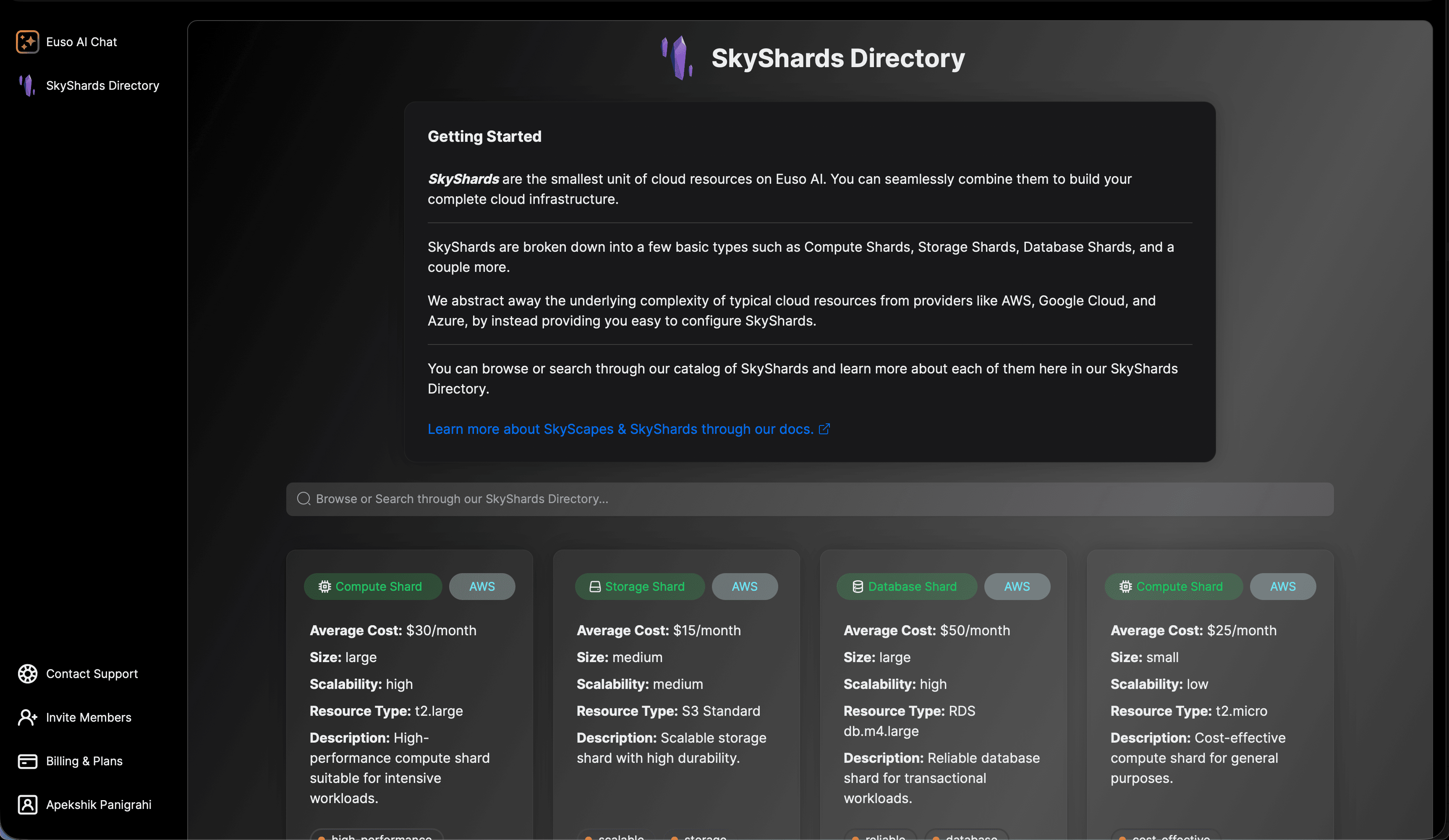Click the SkyShards crystal icon in sidebar
1449x840 pixels.
pyautogui.click(x=27, y=86)
